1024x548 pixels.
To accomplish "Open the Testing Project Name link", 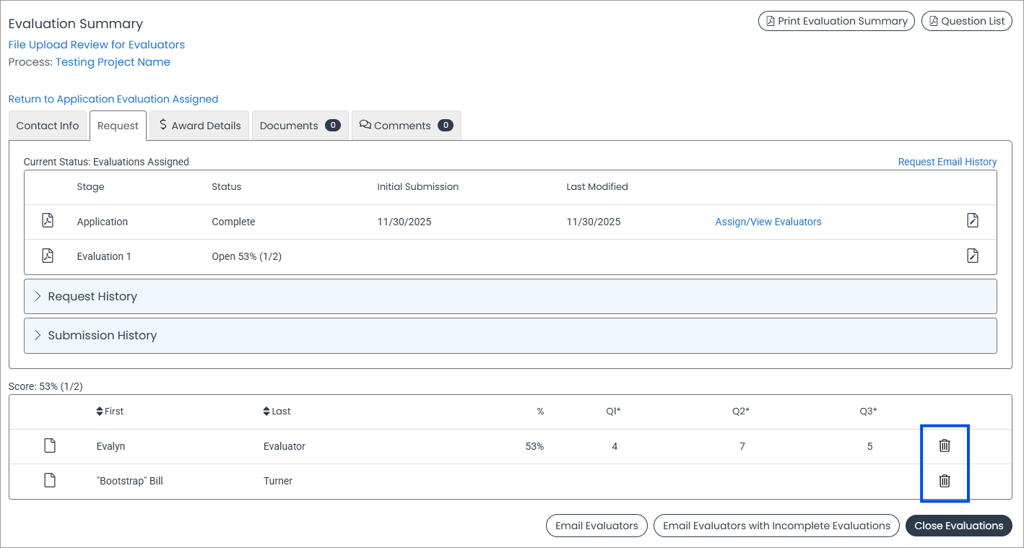I will pyautogui.click(x=113, y=62).
